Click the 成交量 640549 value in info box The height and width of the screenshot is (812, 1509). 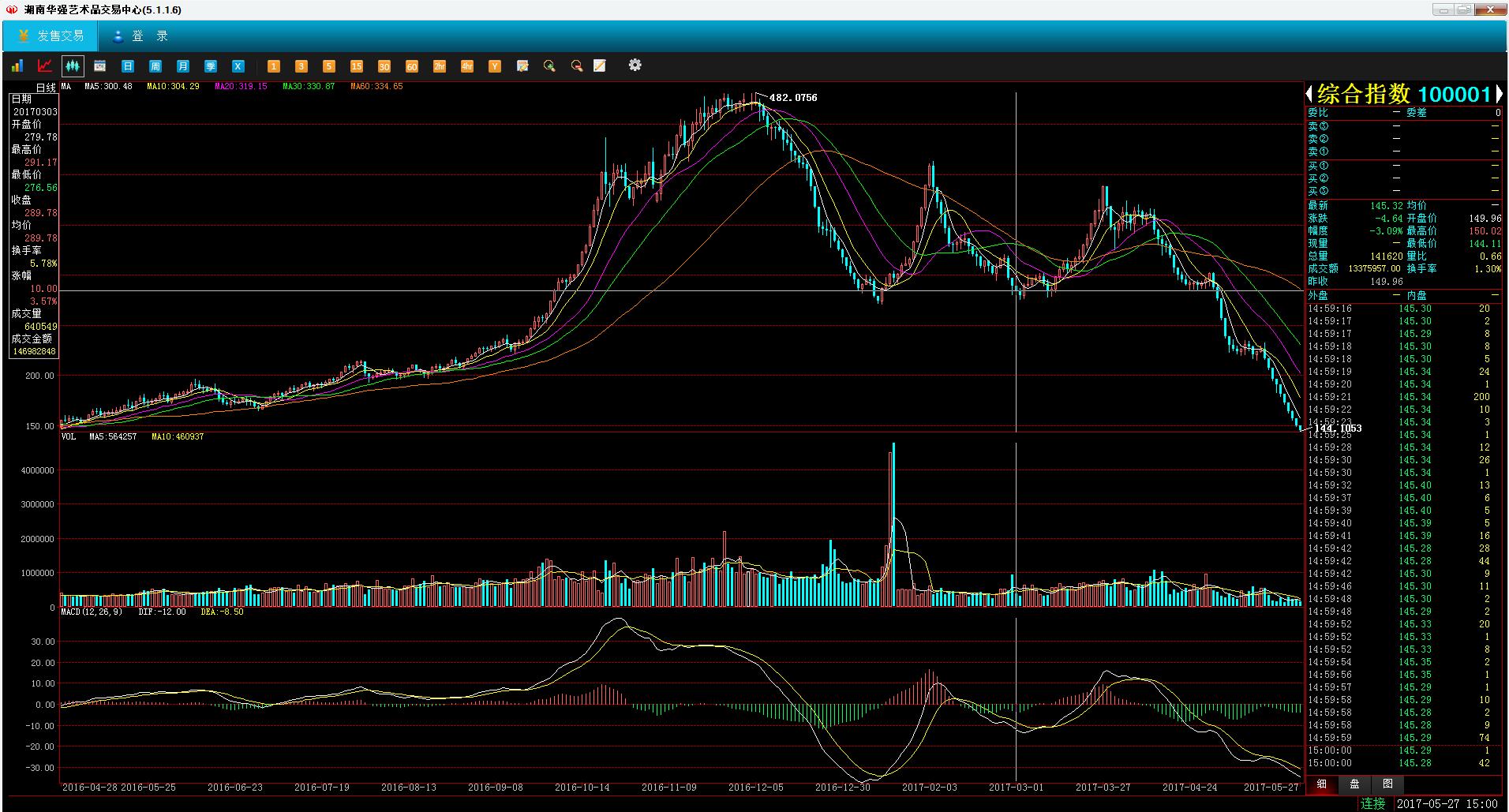click(41, 327)
